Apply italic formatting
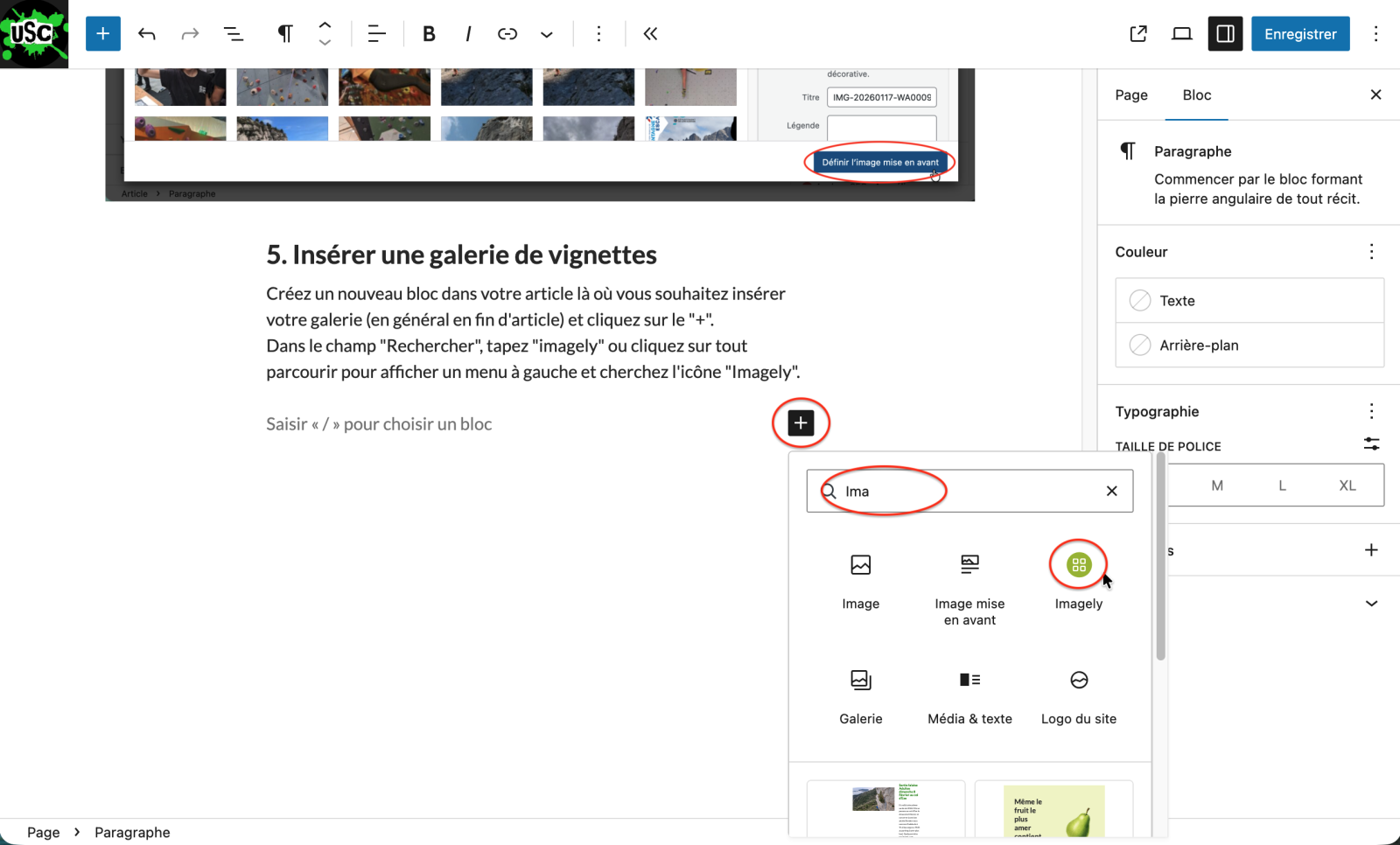Viewport: 1400px width, 845px height. [468, 34]
